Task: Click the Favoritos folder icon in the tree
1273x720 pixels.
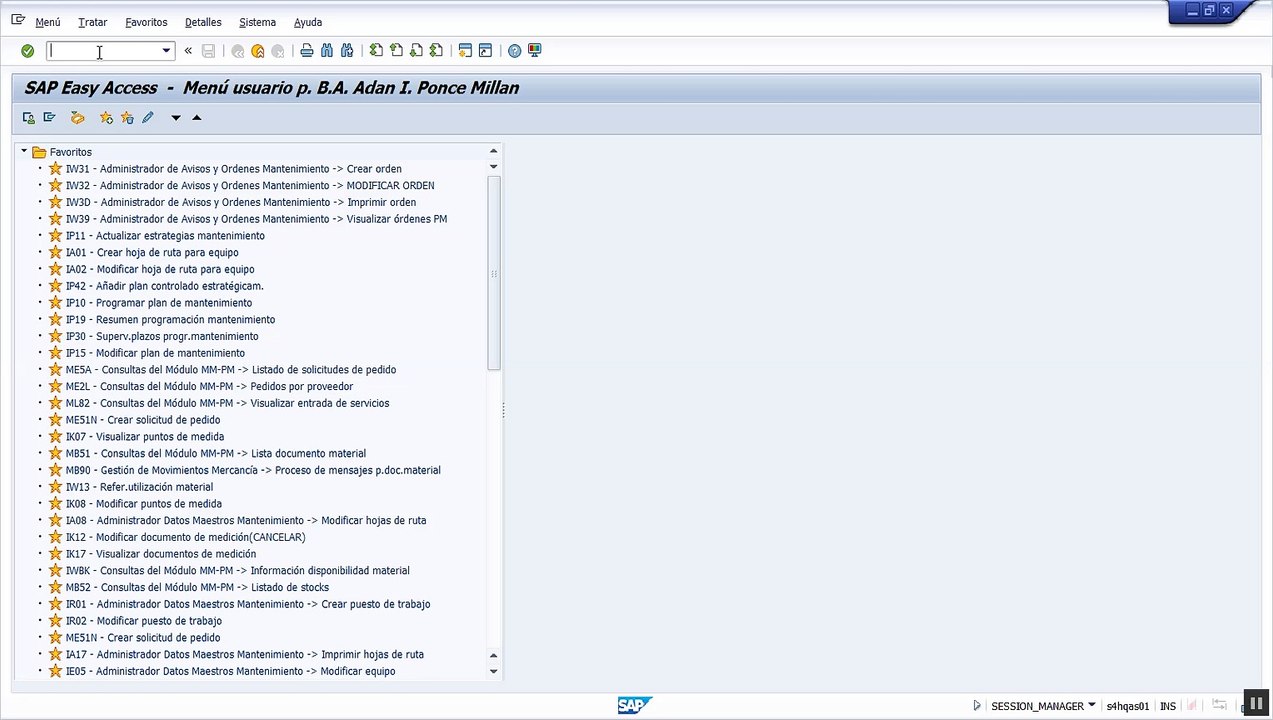Action: click(39, 152)
